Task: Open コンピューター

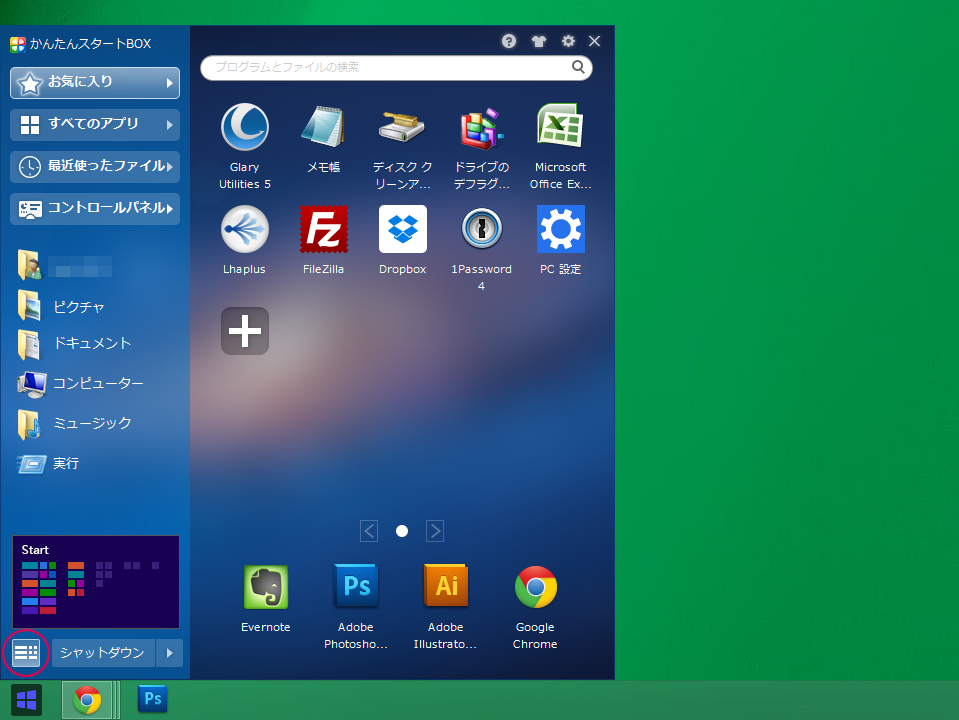Action: 80,384
